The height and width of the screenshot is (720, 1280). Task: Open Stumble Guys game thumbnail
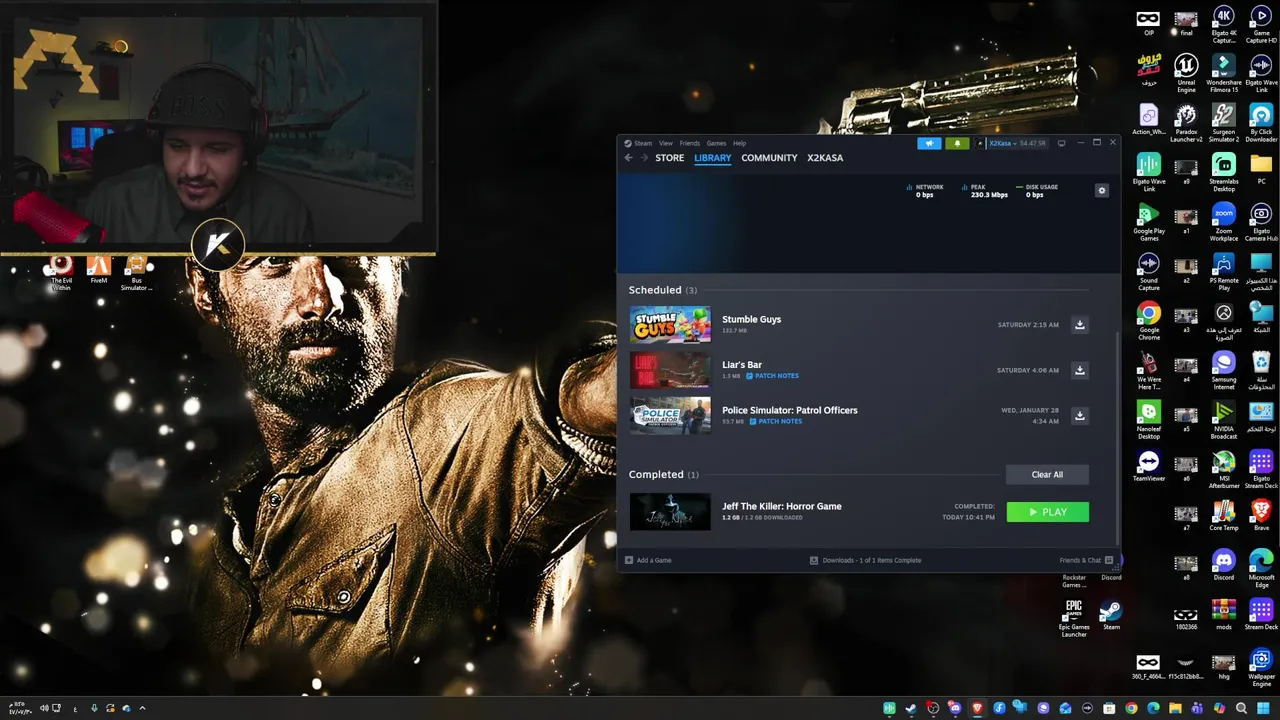tap(670, 325)
